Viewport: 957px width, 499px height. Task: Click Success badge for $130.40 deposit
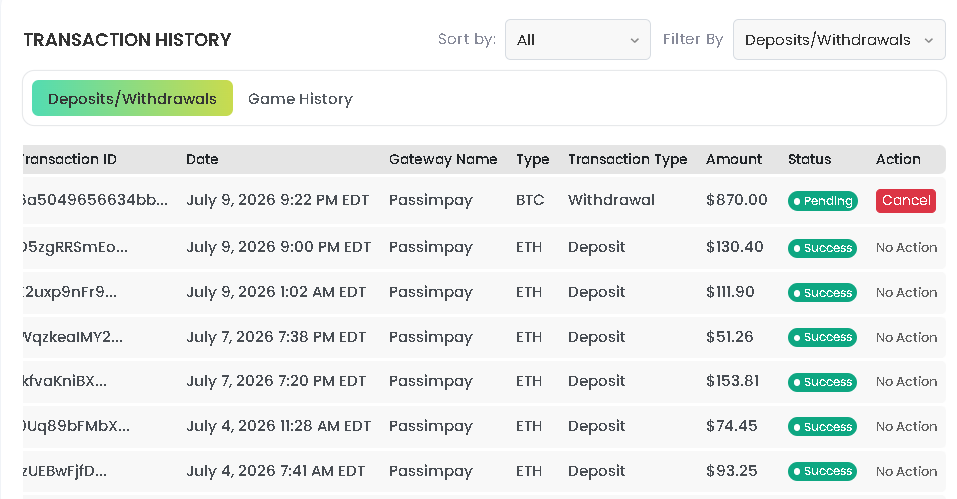pyautogui.click(x=823, y=248)
